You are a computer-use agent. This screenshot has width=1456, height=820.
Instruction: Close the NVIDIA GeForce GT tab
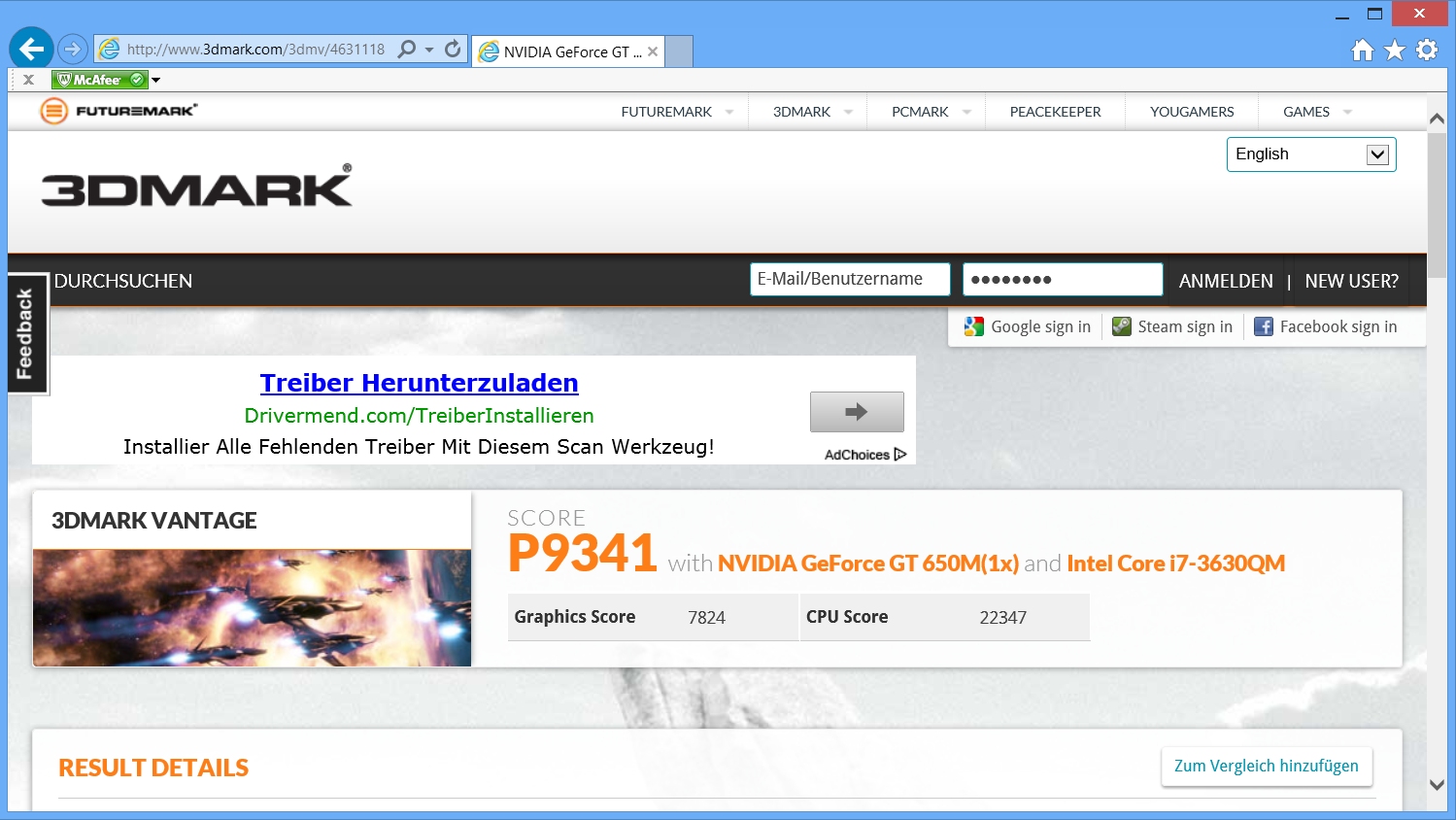click(653, 51)
